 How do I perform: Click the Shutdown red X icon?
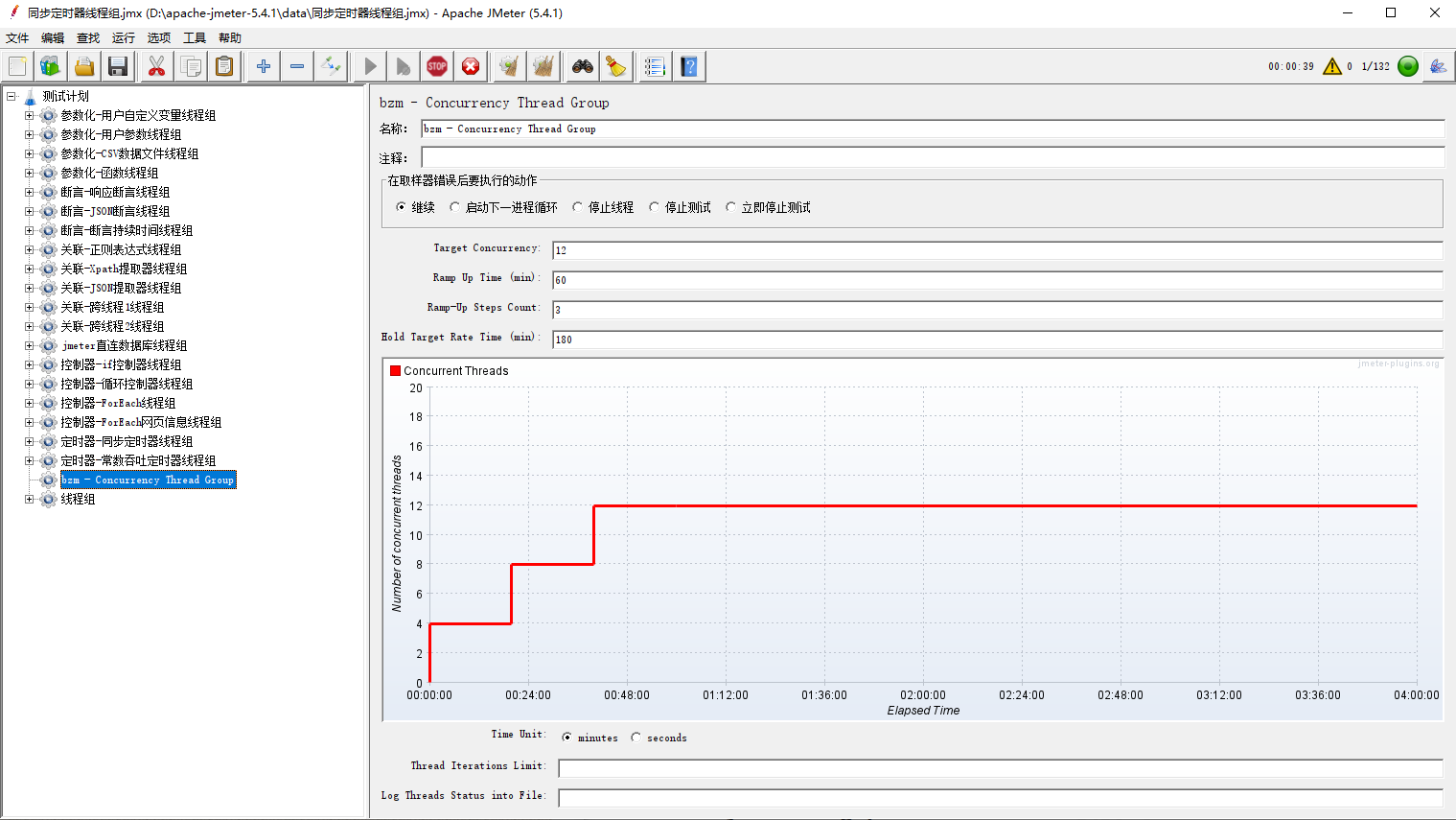pos(471,66)
